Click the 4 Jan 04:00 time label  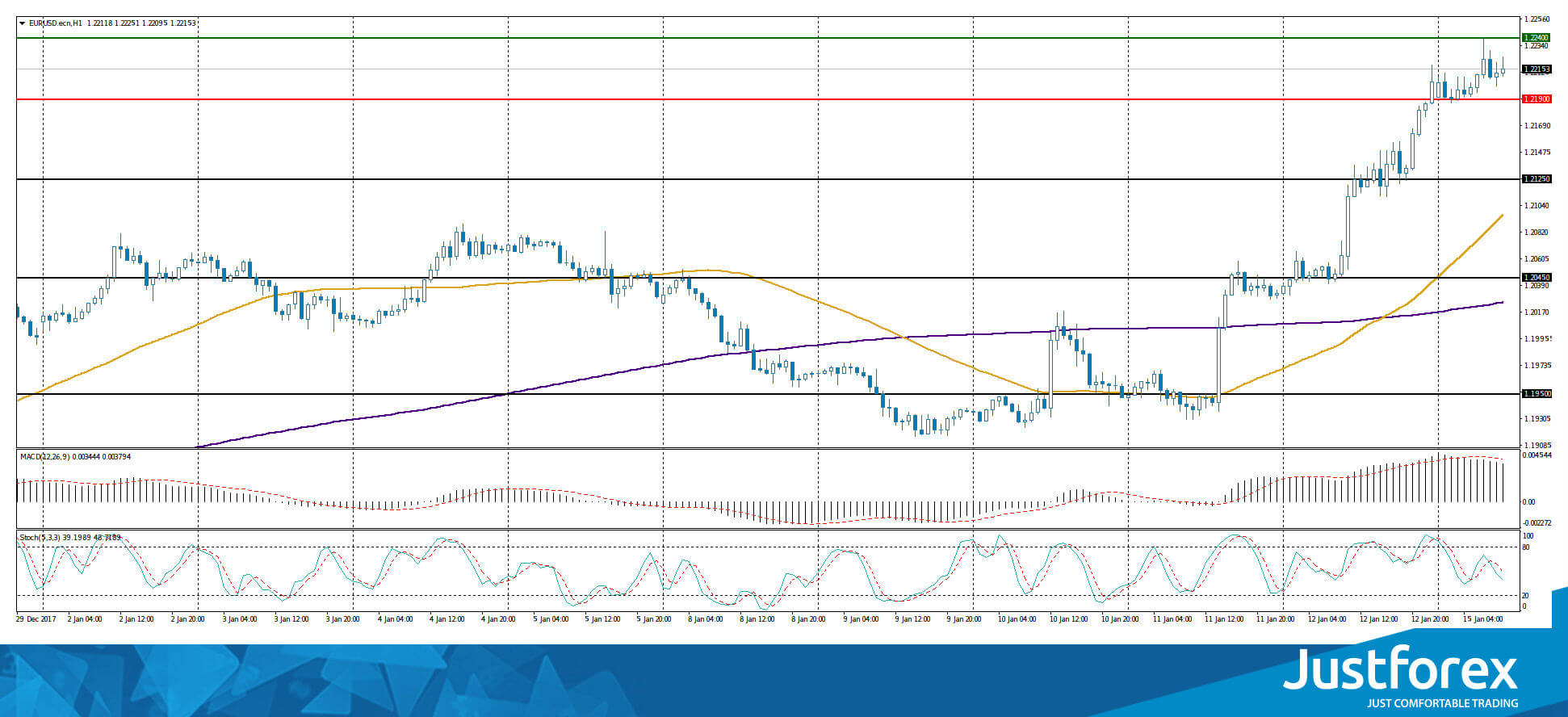[x=395, y=619]
